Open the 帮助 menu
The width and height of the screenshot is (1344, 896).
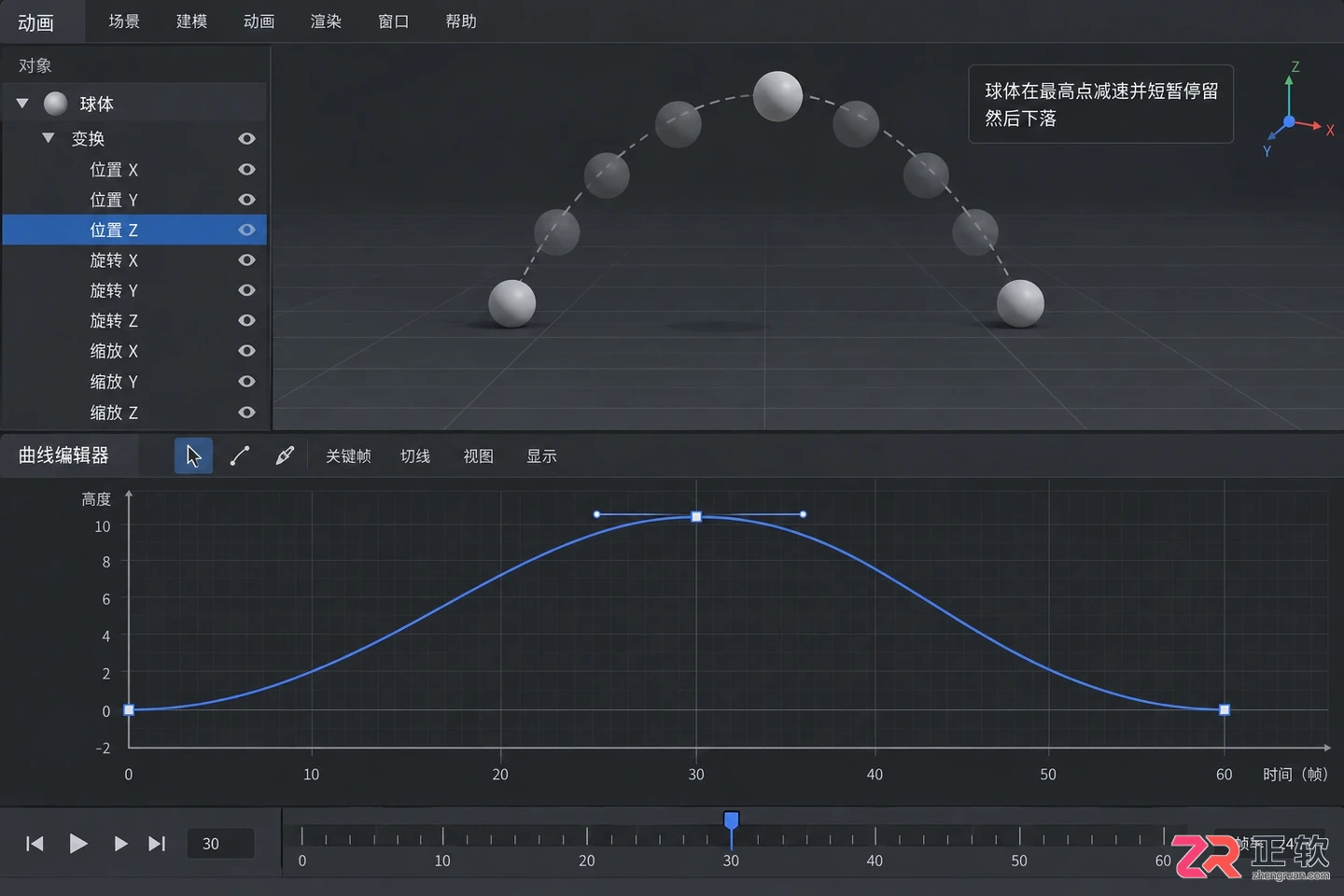coord(461,21)
